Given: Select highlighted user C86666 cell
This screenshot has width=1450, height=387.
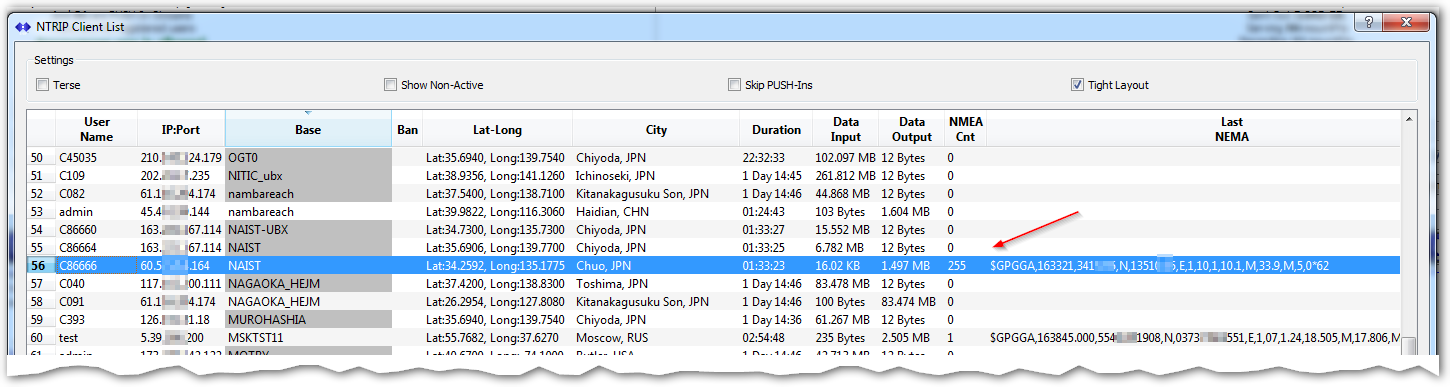Looking at the screenshot, I should pos(97,265).
